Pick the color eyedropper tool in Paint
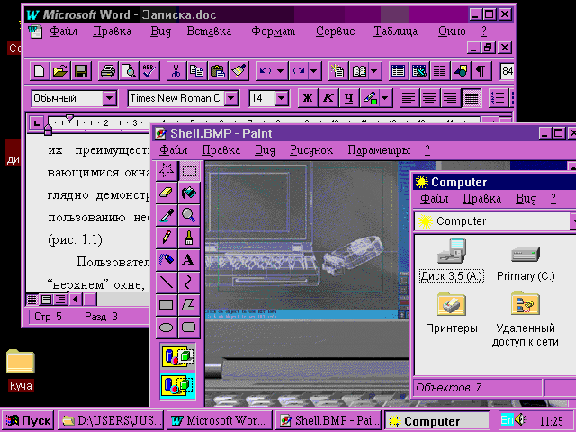Image resolution: width=576 pixels, height=432 pixels. (x=166, y=215)
